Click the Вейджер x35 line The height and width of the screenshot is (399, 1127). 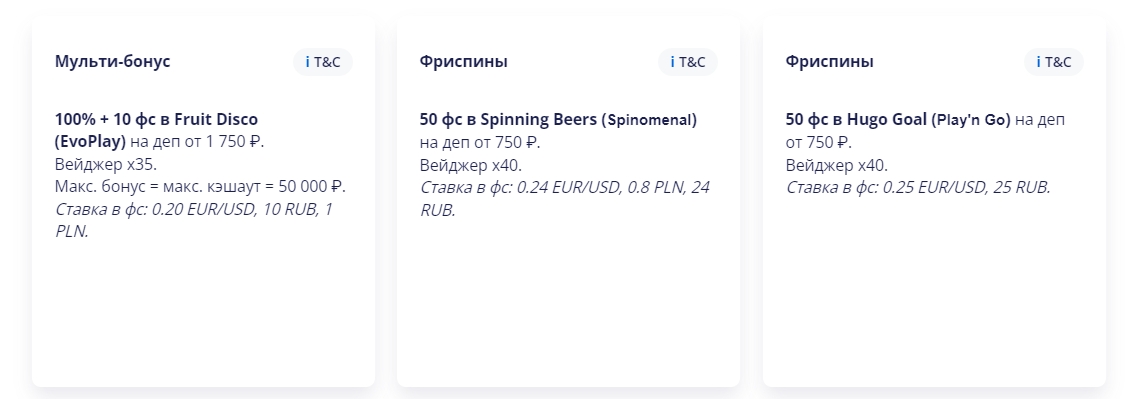[106, 164]
